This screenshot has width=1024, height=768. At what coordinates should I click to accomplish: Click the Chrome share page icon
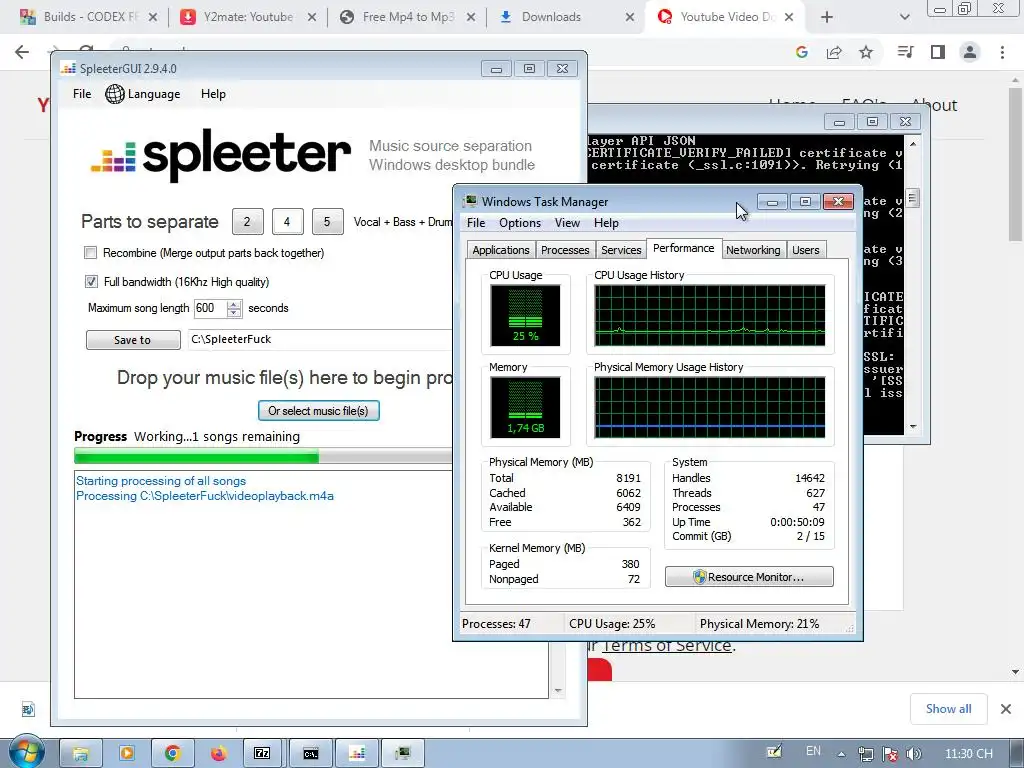pos(834,52)
